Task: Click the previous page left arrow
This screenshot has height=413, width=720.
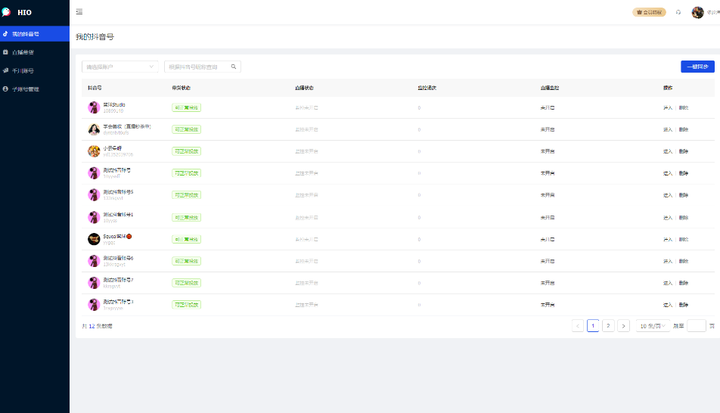Action: [578, 326]
